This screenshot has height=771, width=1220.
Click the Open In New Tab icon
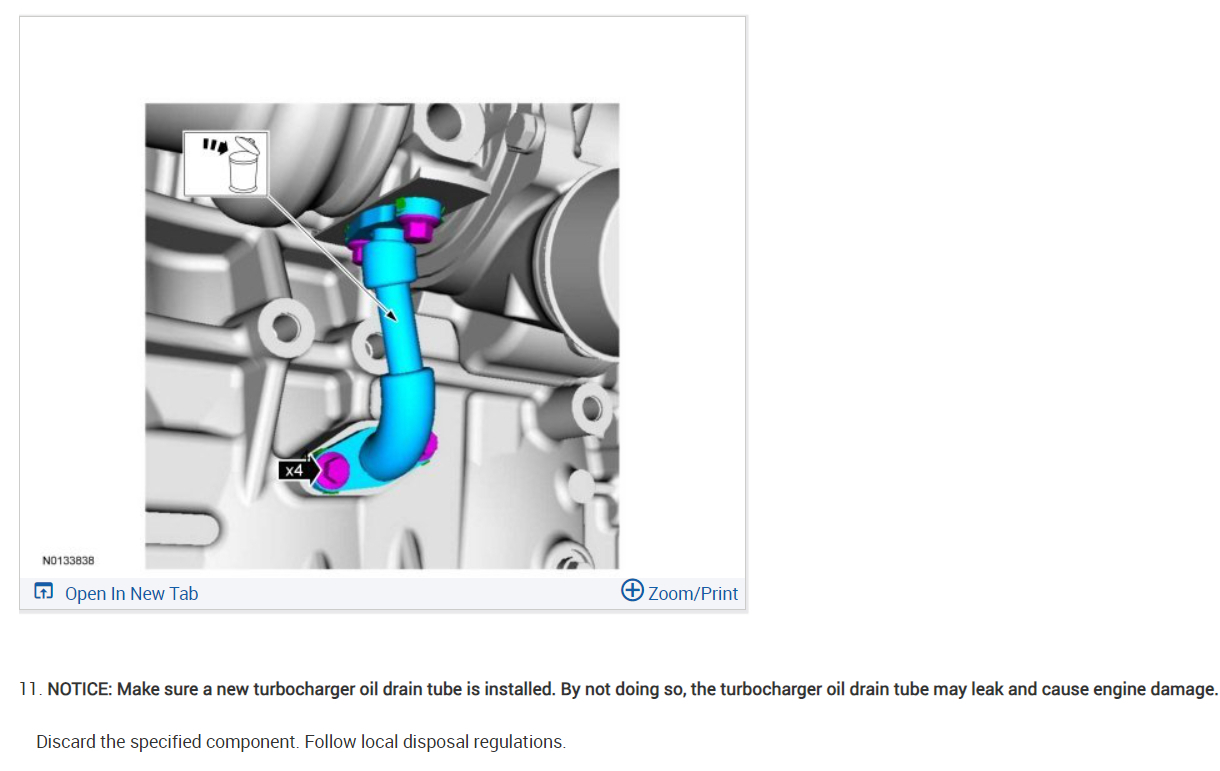pyautogui.click(x=43, y=592)
